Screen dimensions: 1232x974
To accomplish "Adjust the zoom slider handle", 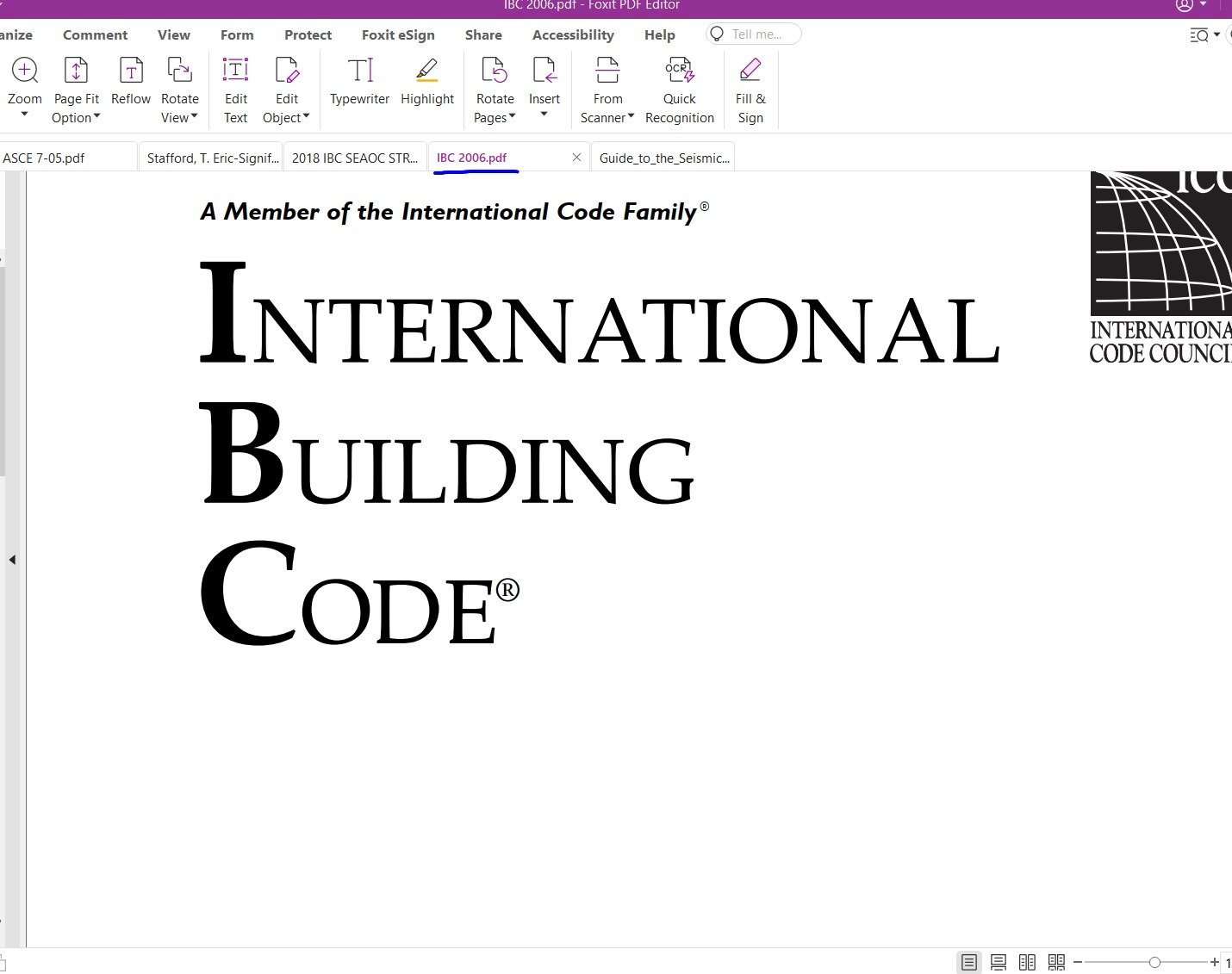I will click(x=1154, y=962).
